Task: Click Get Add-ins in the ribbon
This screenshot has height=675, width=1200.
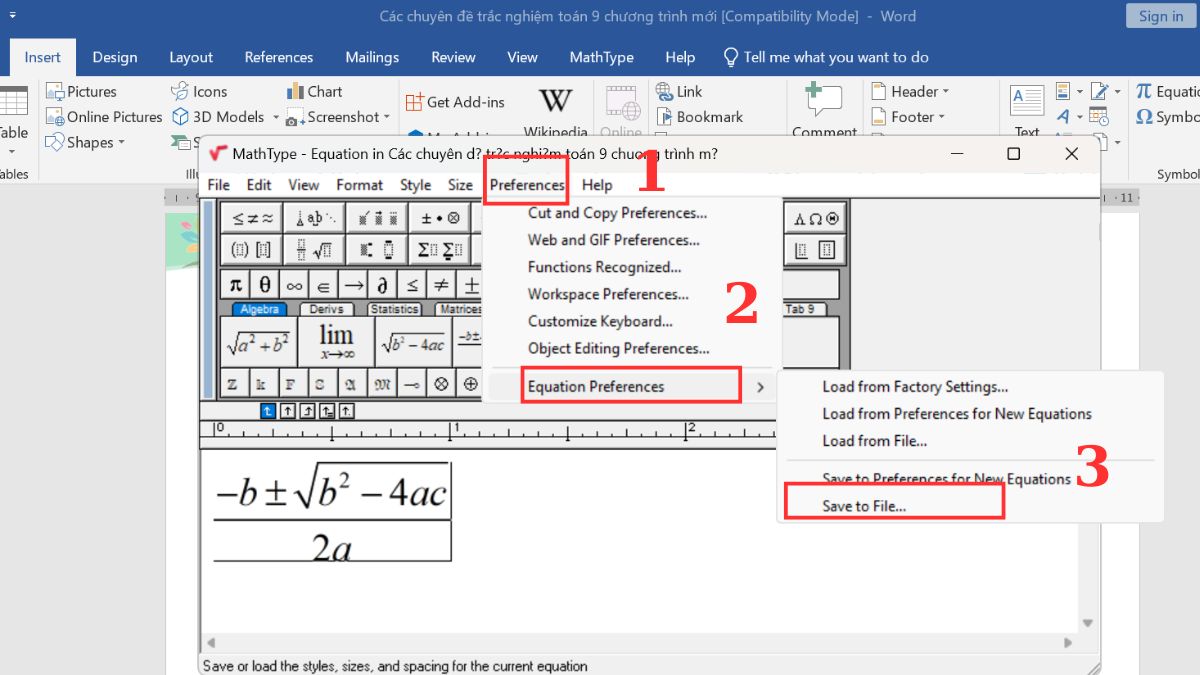Action: [x=455, y=102]
